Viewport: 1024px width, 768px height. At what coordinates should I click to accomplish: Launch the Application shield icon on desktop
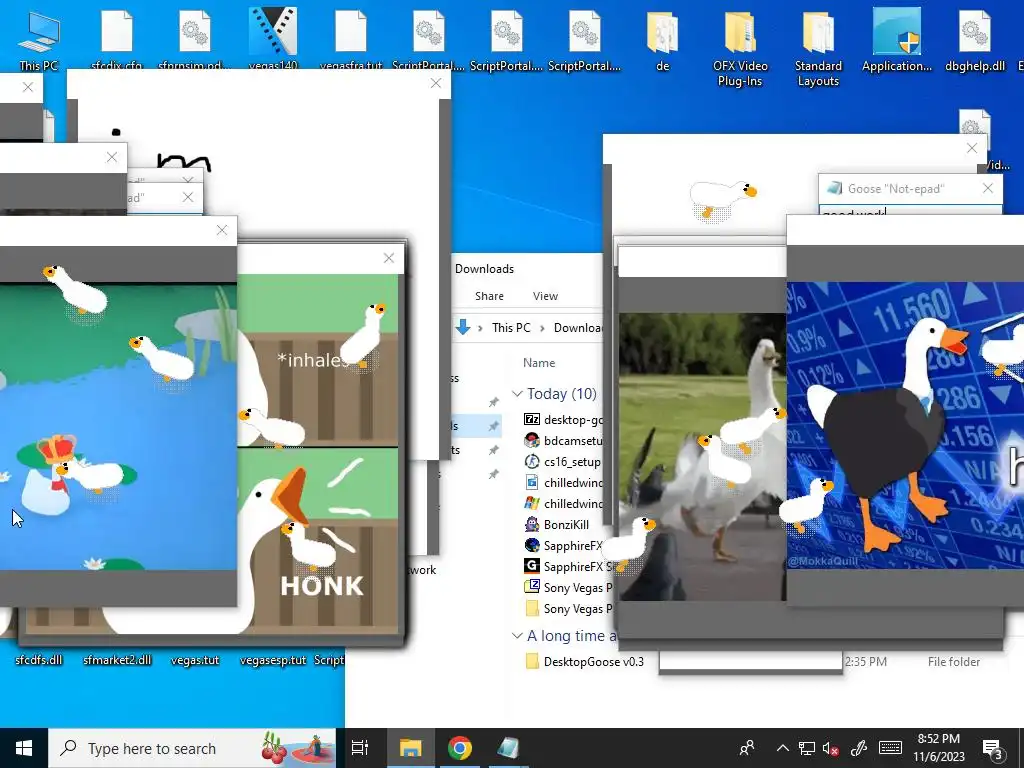point(897,40)
